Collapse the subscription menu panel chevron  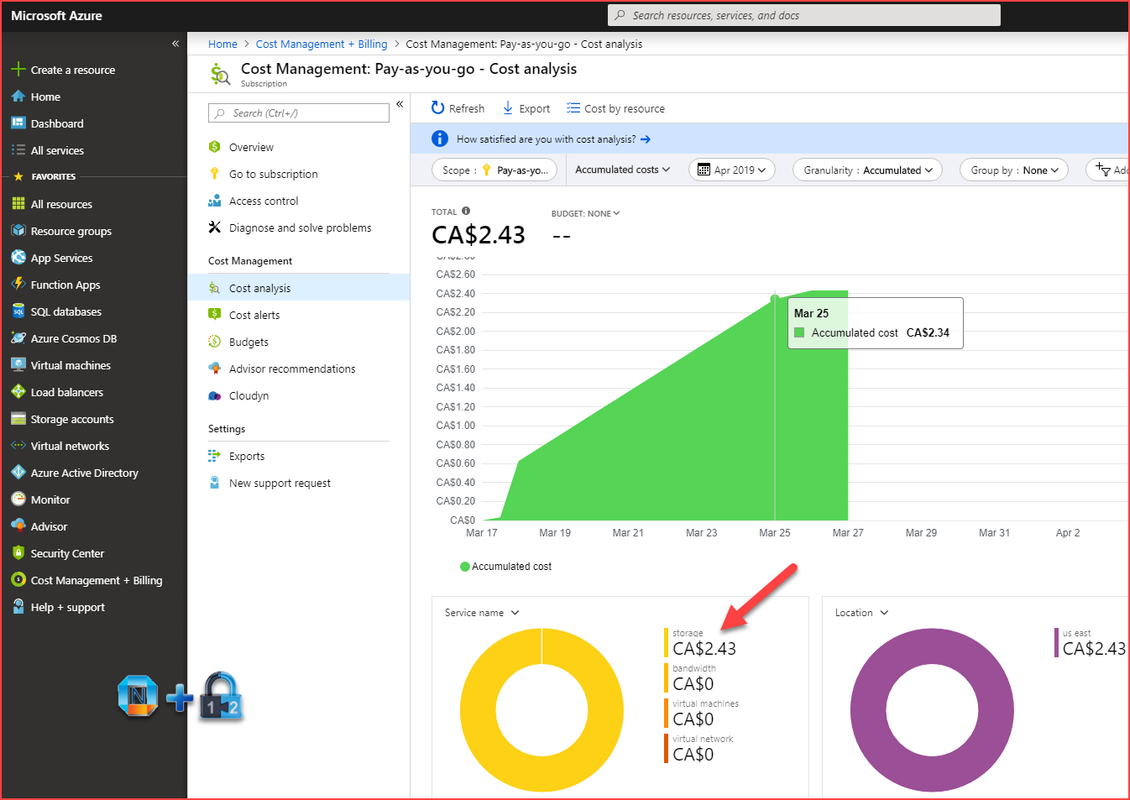click(399, 104)
